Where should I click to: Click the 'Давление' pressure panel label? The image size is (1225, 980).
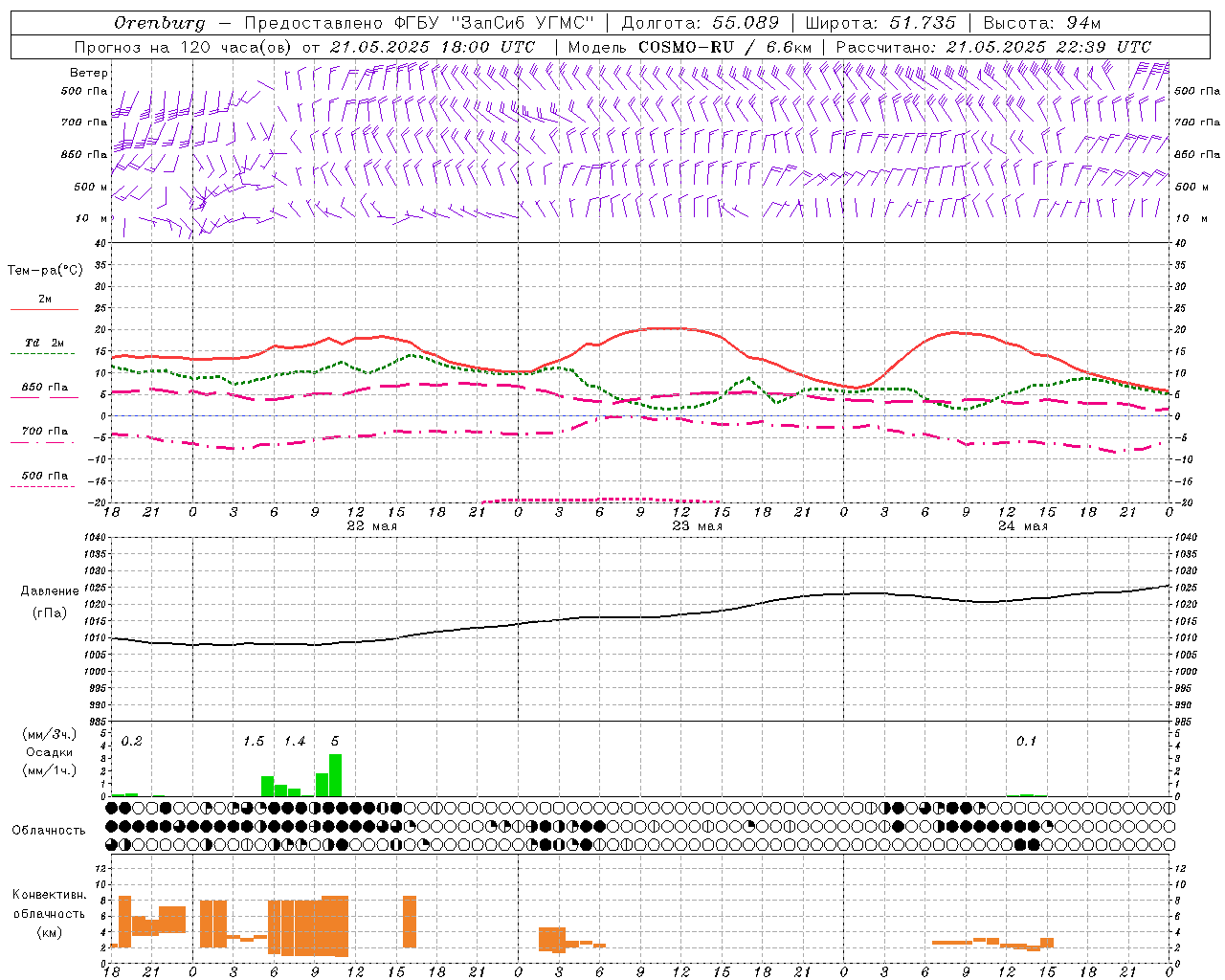[x=50, y=591]
